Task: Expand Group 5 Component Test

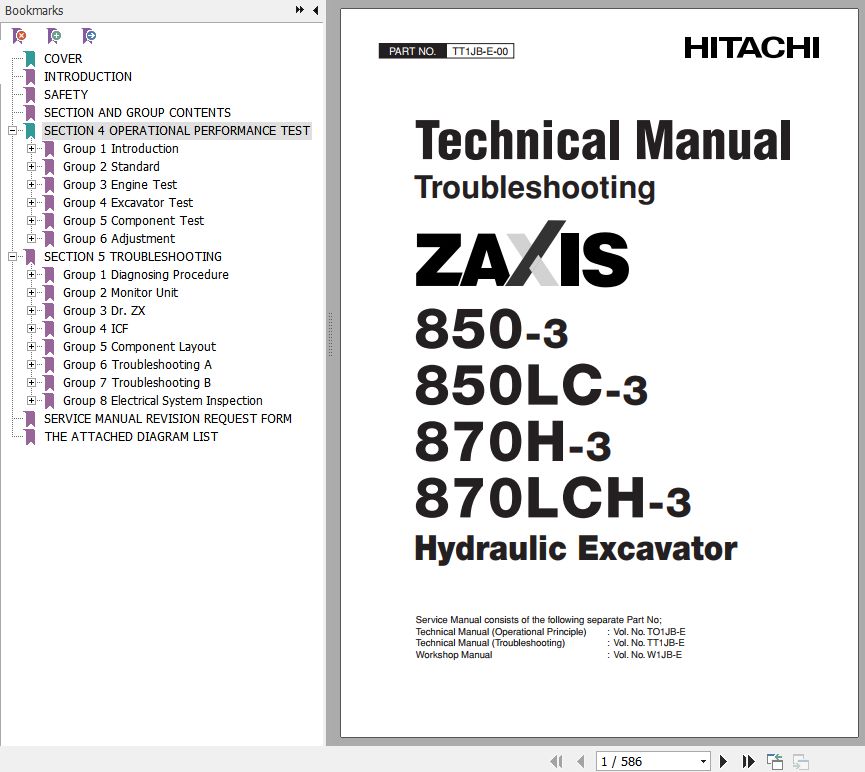Action: tap(31, 221)
